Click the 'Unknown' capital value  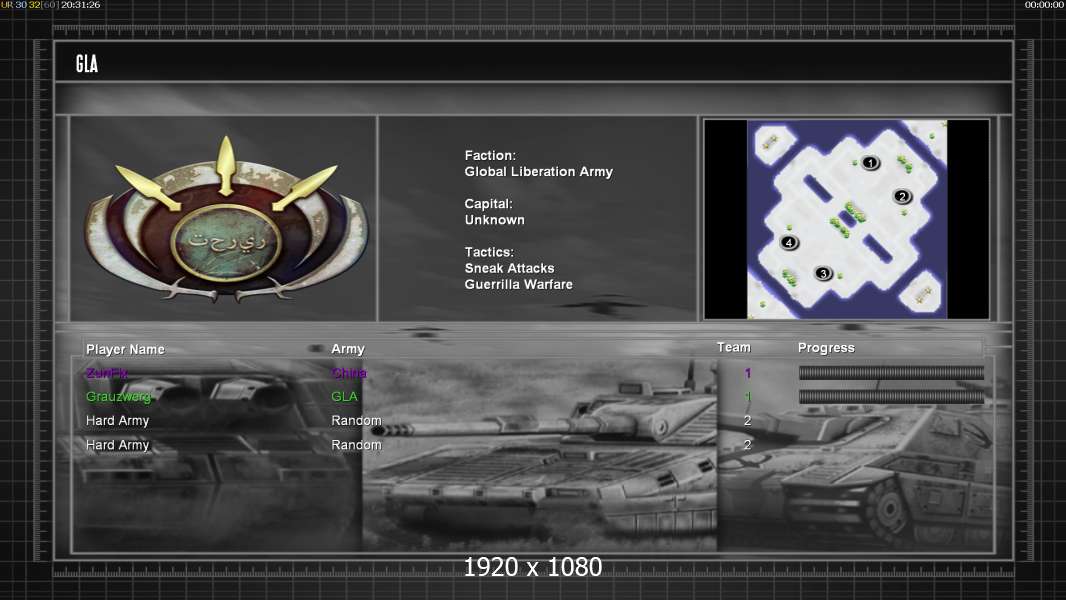point(494,220)
